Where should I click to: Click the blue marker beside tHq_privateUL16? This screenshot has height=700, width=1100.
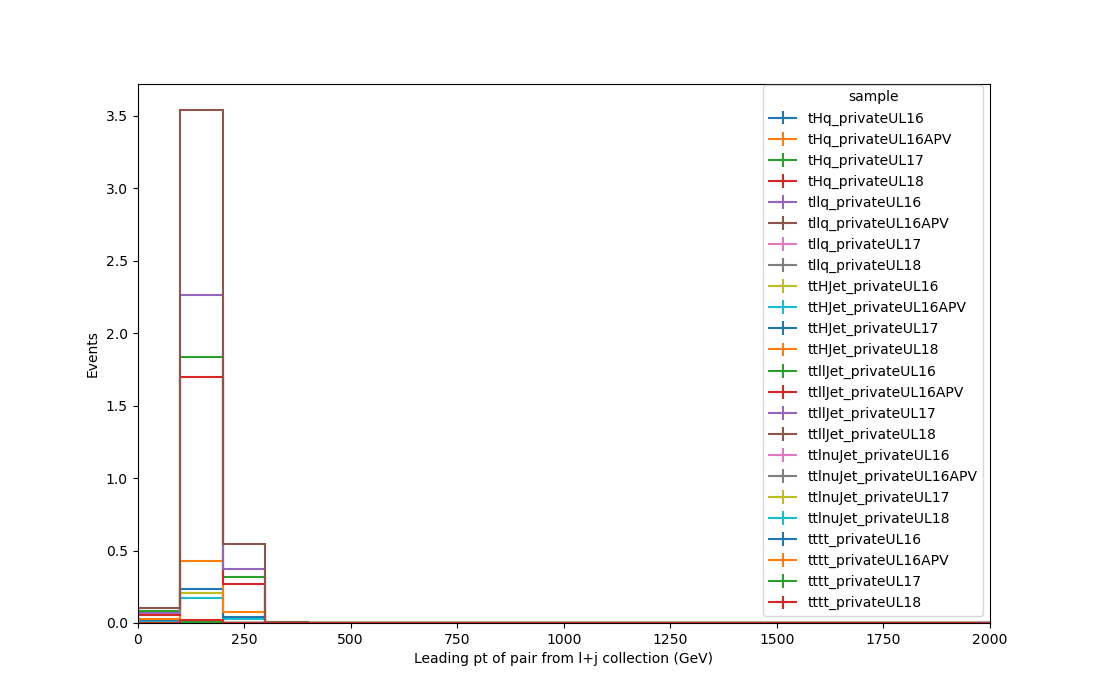click(x=783, y=119)
